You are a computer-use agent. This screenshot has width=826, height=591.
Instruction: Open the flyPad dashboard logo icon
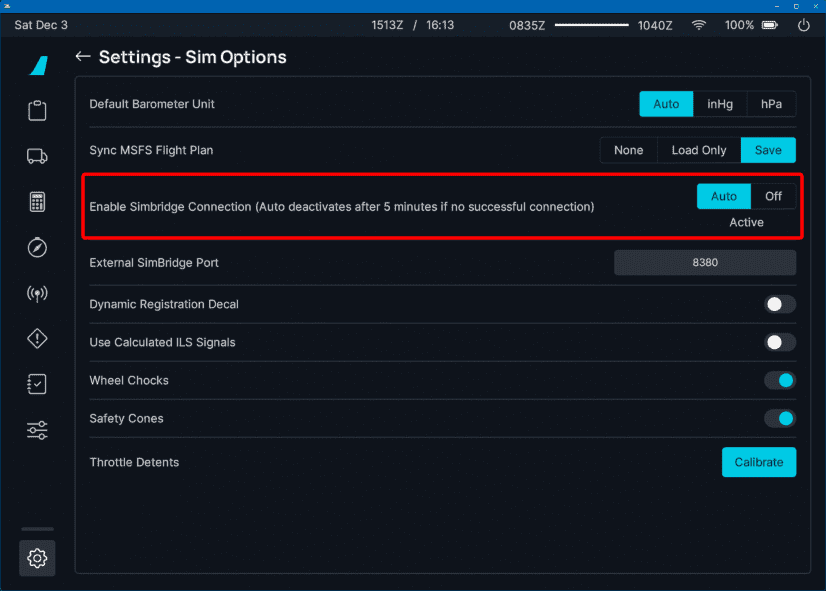37,65
